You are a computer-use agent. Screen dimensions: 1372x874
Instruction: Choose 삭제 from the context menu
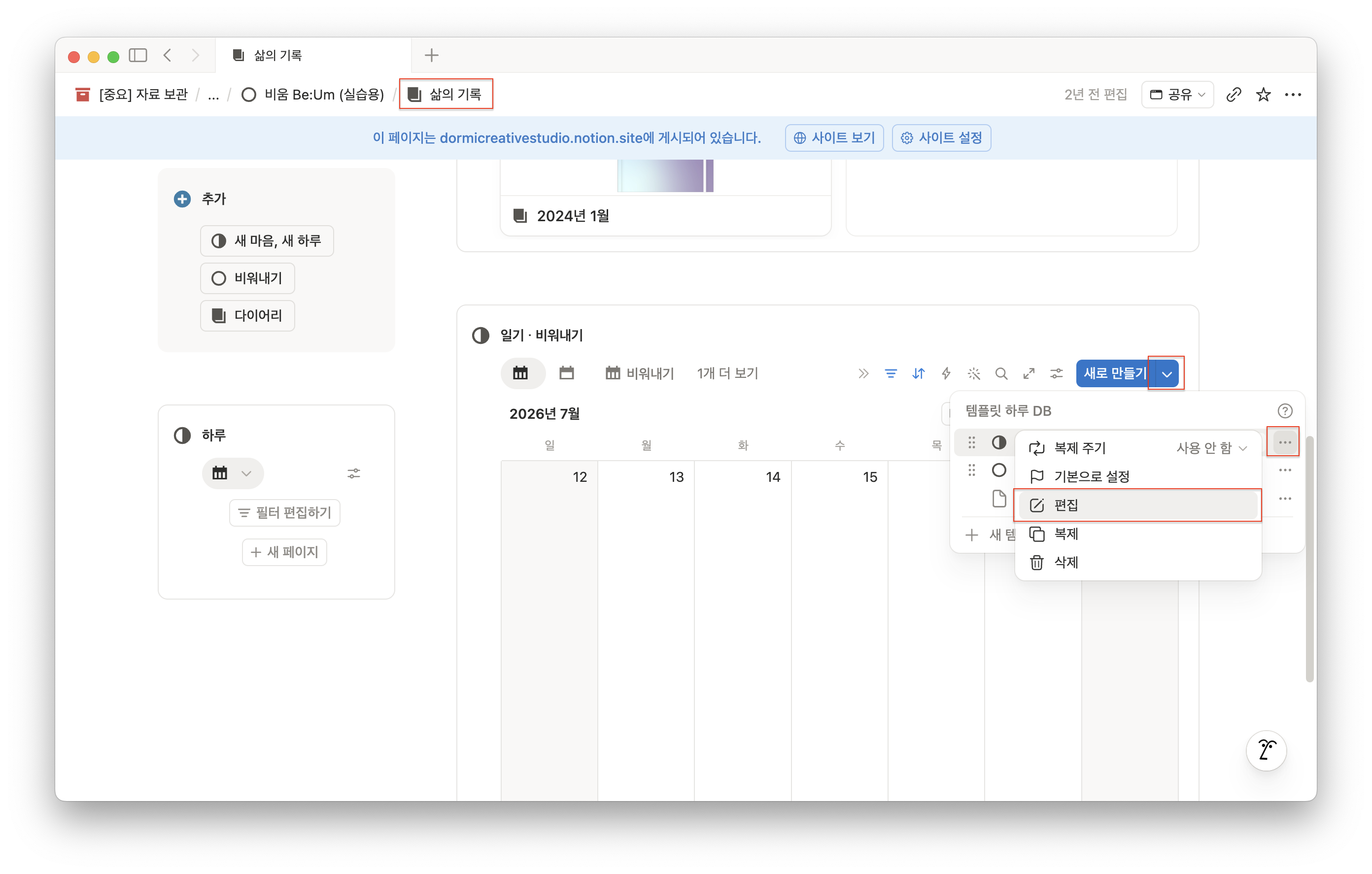click(1138, 563)
